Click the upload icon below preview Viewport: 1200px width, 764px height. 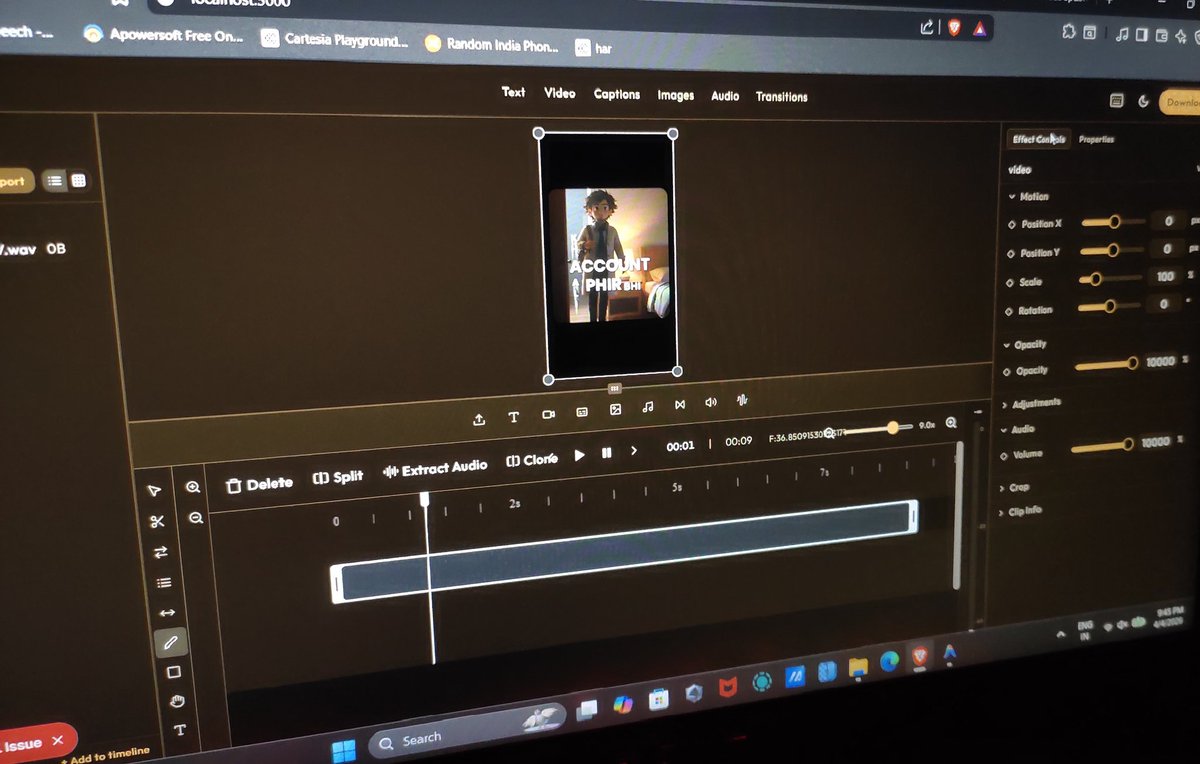(479, 419)
